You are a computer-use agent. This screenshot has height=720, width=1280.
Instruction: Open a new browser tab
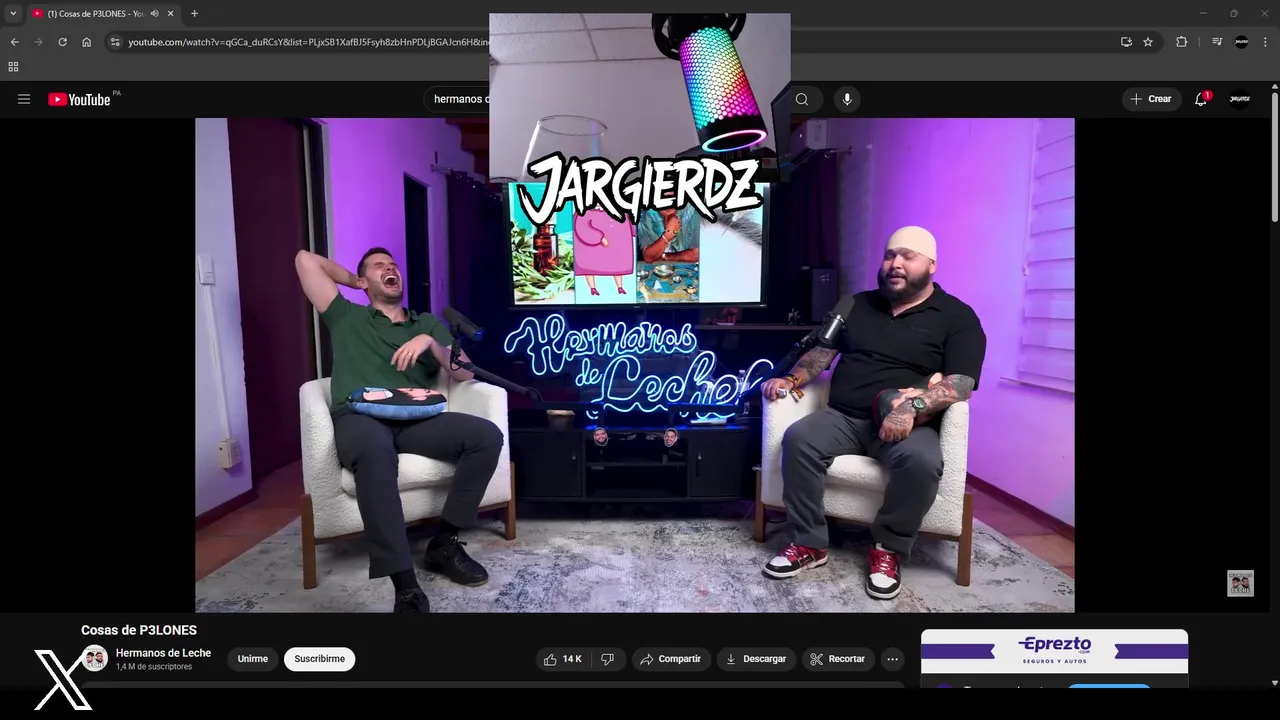click(x=194, y=13)
